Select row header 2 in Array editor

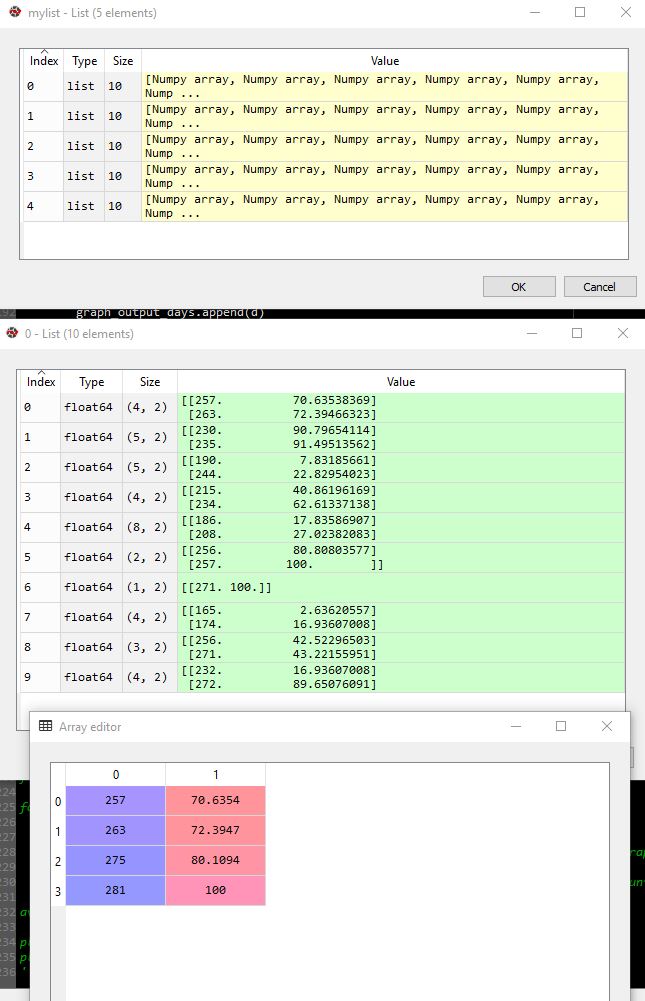[57, 860]
